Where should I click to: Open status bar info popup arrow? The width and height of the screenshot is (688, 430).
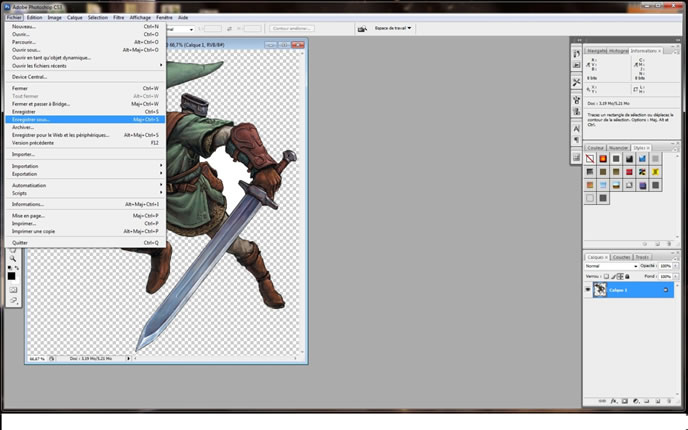(128, 358)
